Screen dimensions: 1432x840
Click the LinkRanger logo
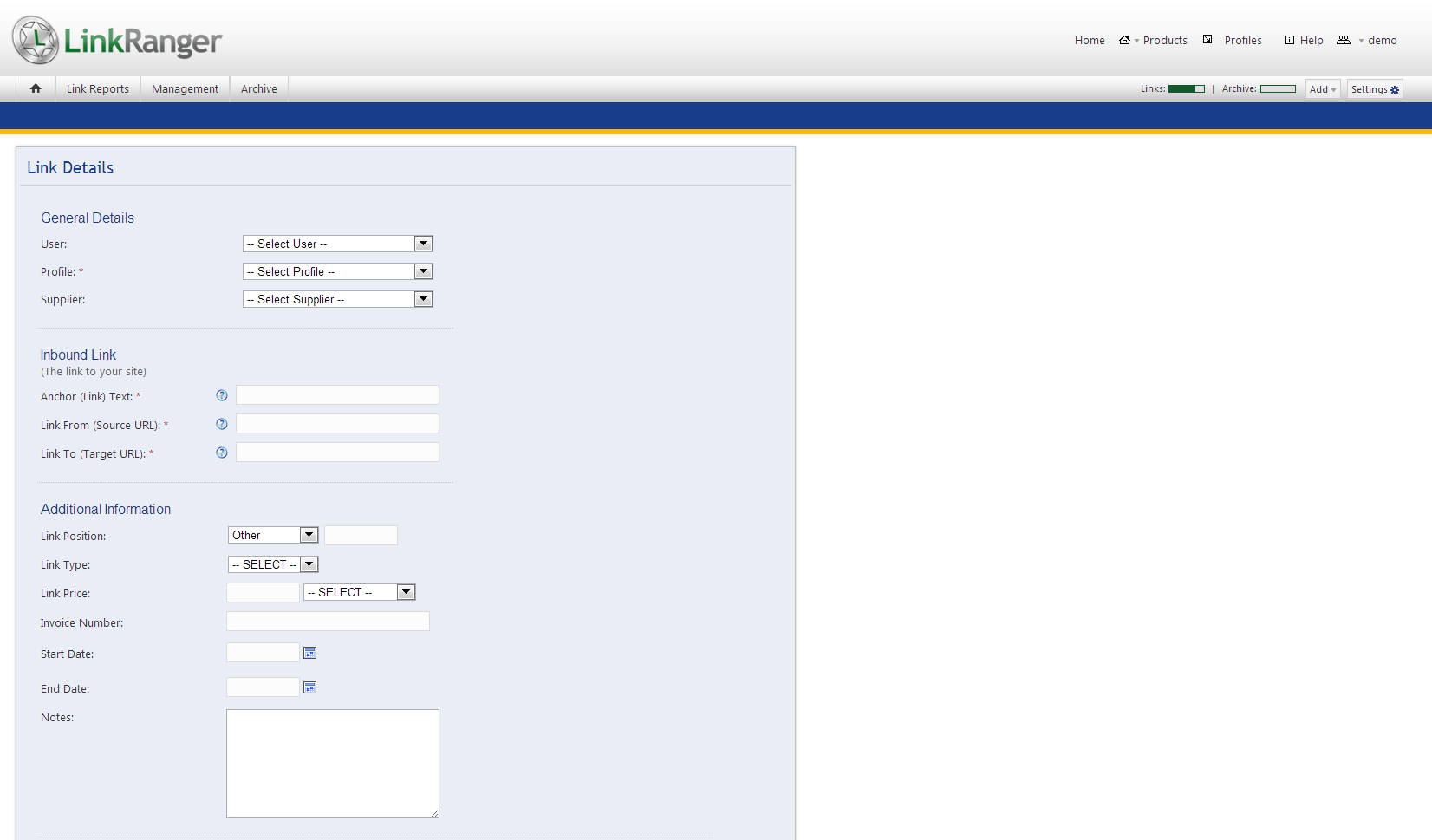[117, 40]
